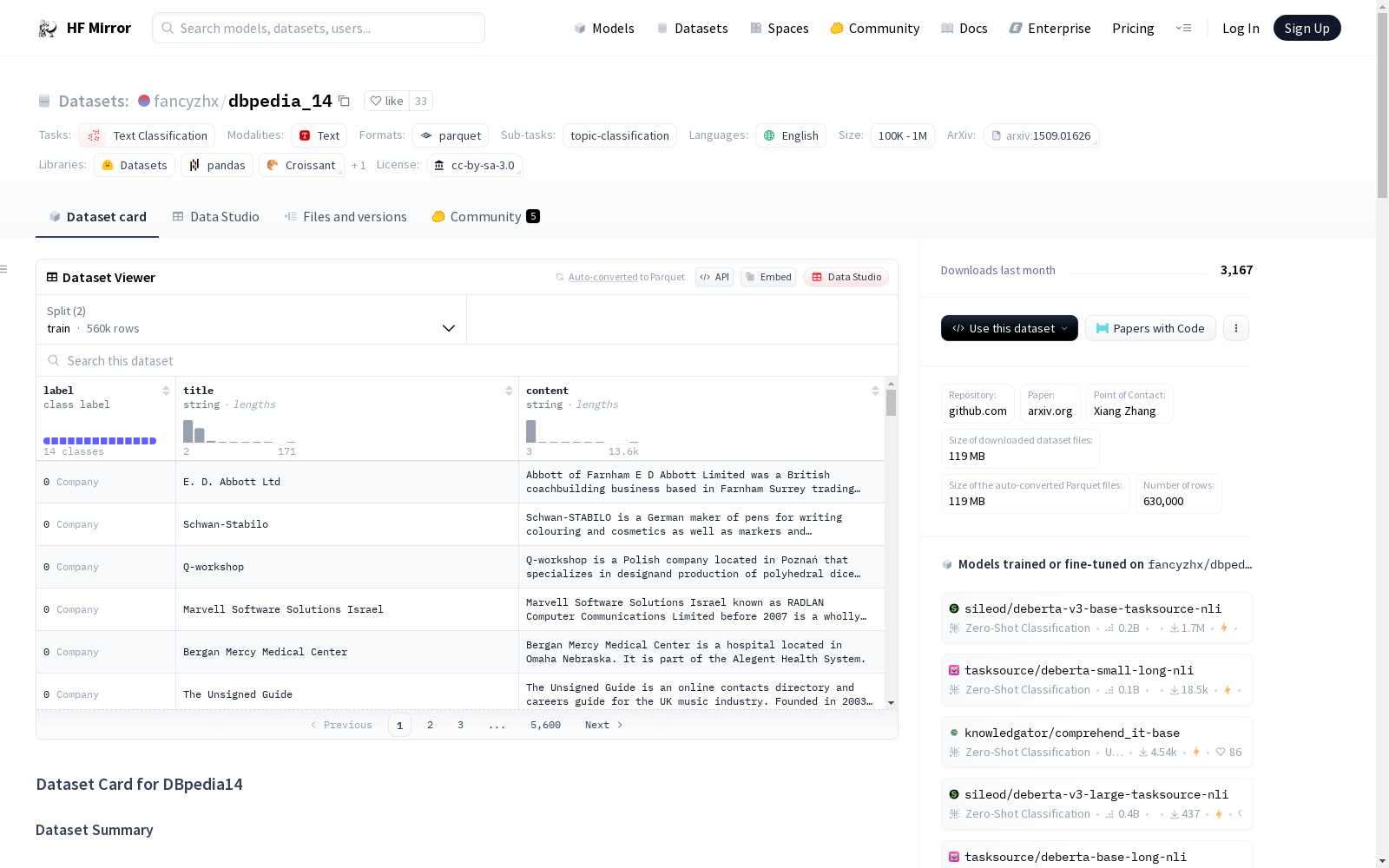Image resolution: width=1389 pixels, height=868 pixels.
Task: Open the three-dots more options button
Action: [1236, 328]
